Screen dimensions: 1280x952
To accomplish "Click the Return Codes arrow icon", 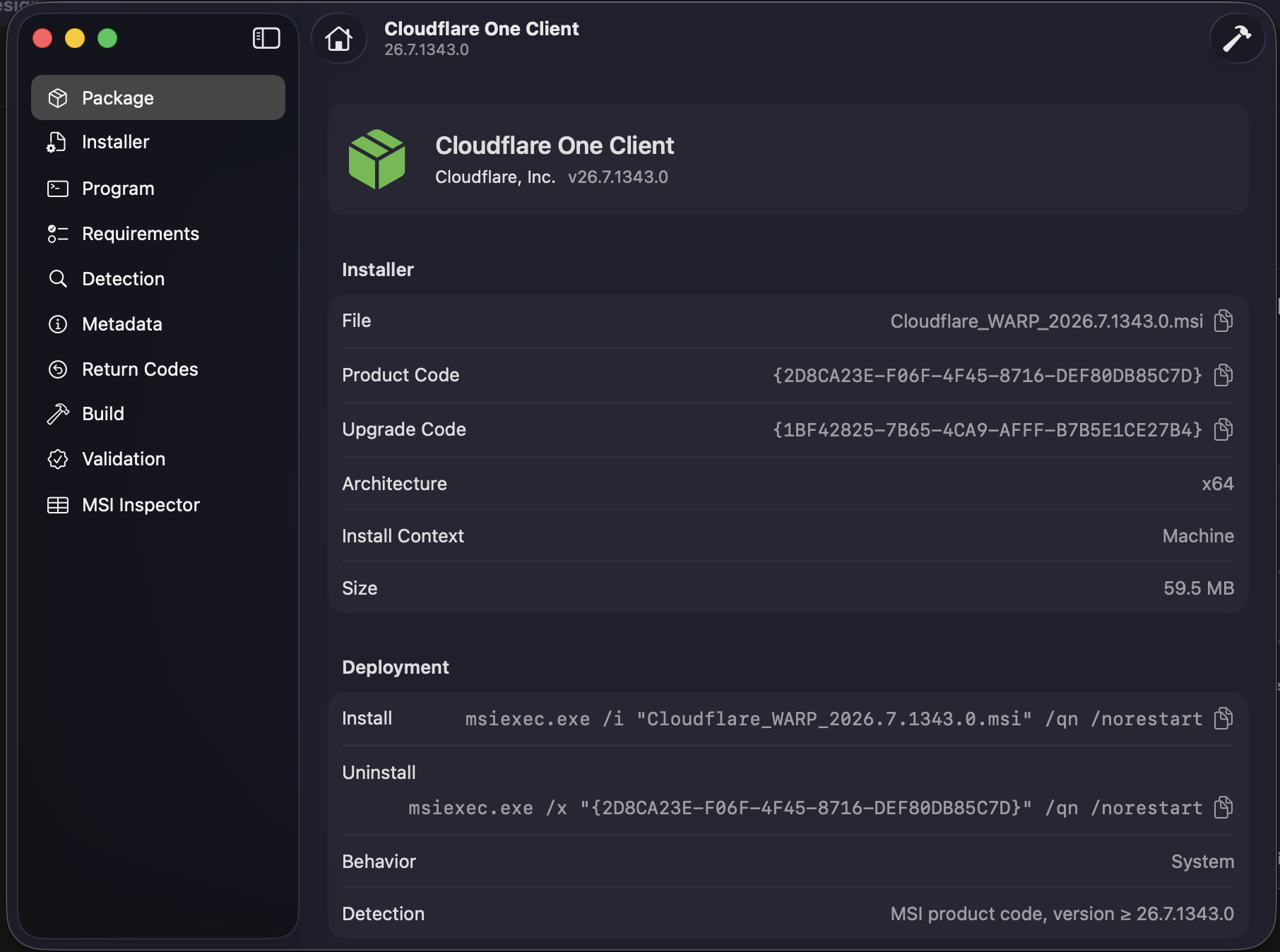I will (58, 369).
